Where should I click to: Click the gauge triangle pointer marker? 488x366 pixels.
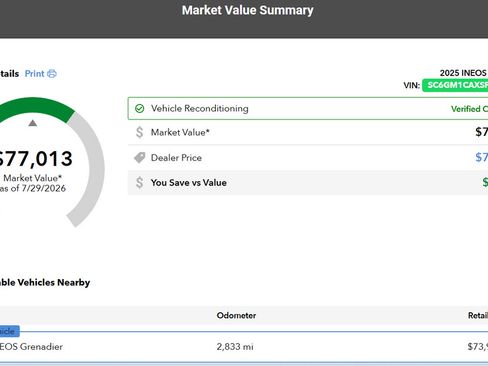click(32, 123)
